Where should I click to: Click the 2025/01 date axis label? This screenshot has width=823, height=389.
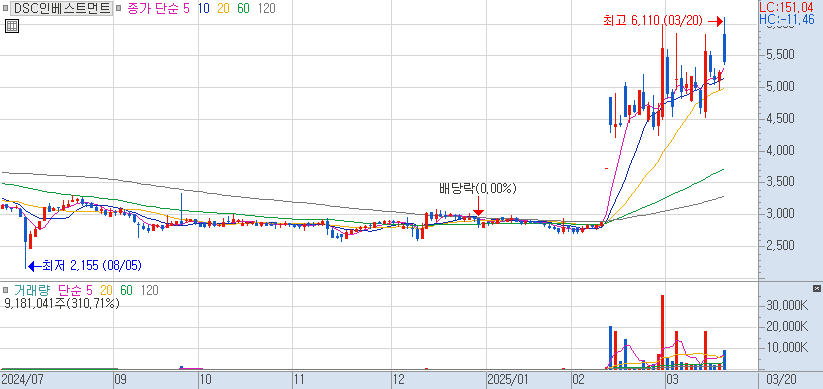pyautogui.click(x=508, y=379)
